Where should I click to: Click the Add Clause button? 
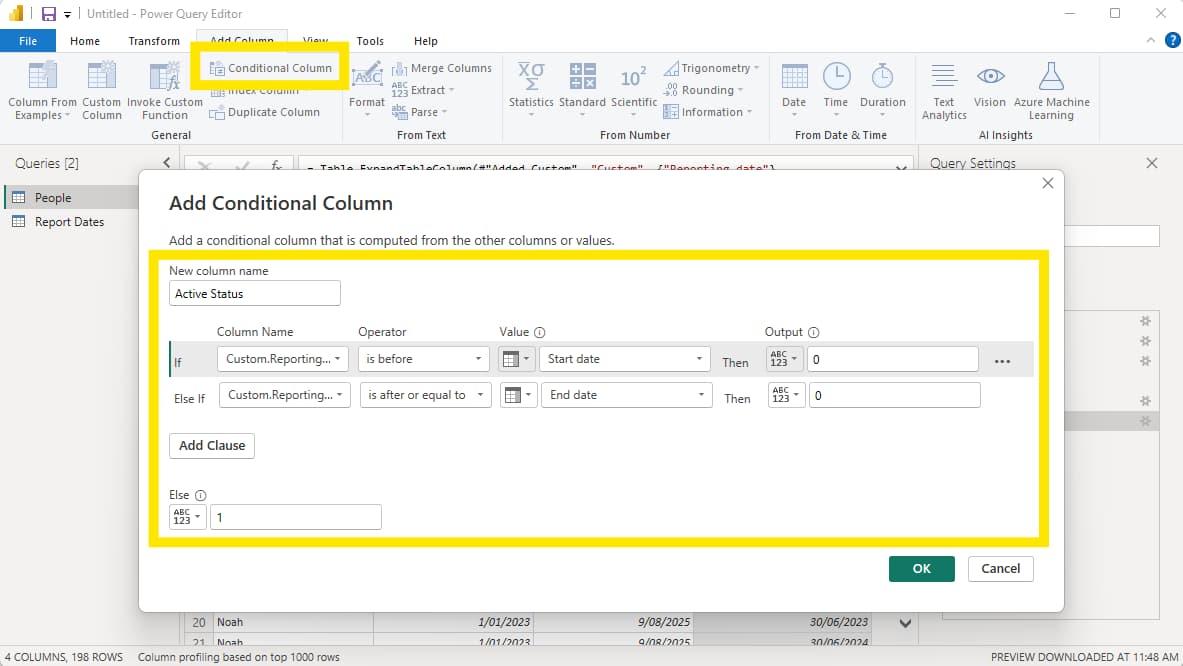coord(212,446)
